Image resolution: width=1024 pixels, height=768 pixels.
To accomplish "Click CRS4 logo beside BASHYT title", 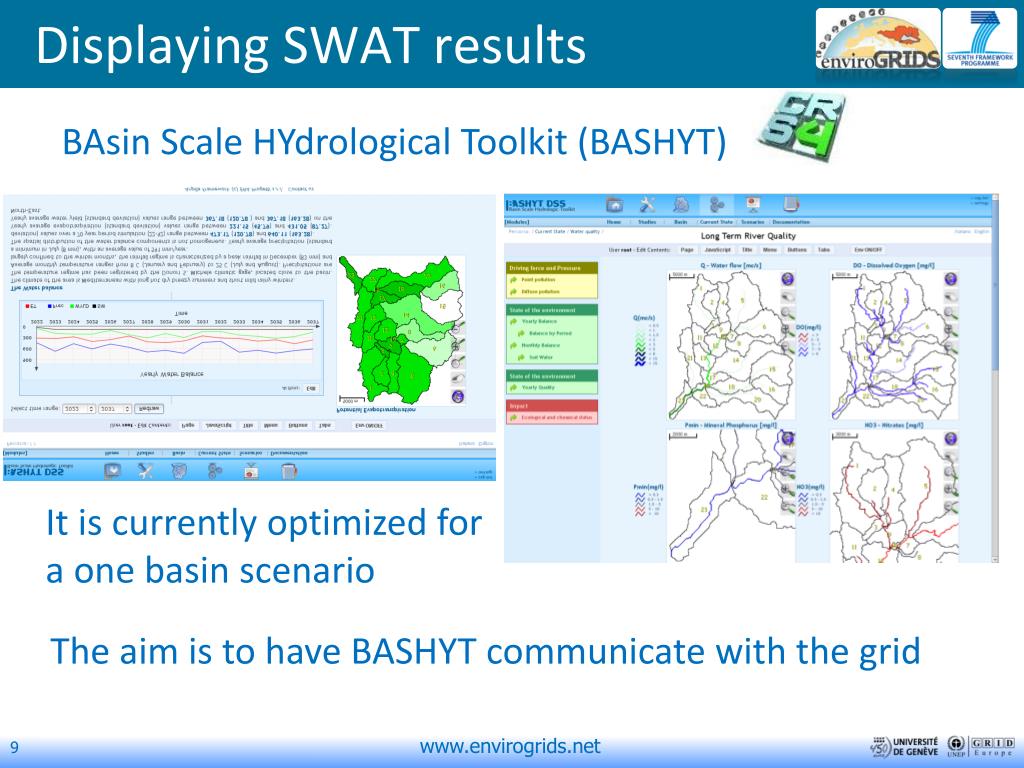I will pyautogui.click(x=802, y=127).
